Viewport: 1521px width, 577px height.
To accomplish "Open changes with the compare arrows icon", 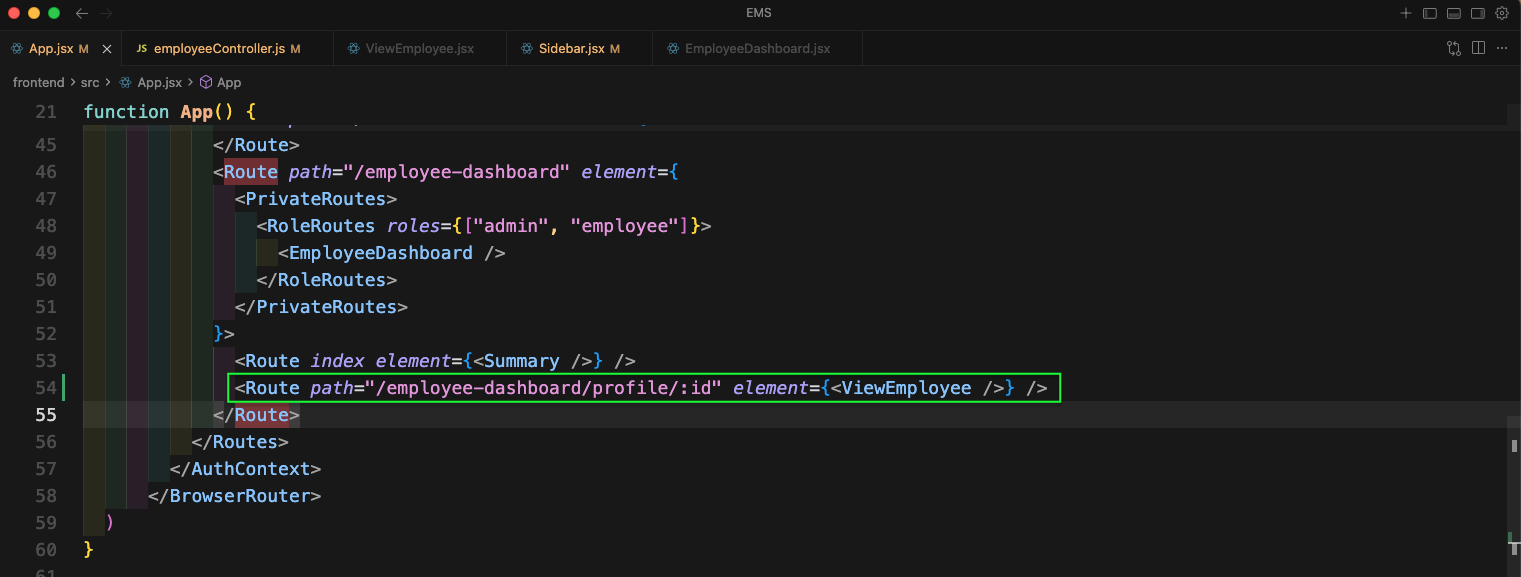I will pos(1454,48).
